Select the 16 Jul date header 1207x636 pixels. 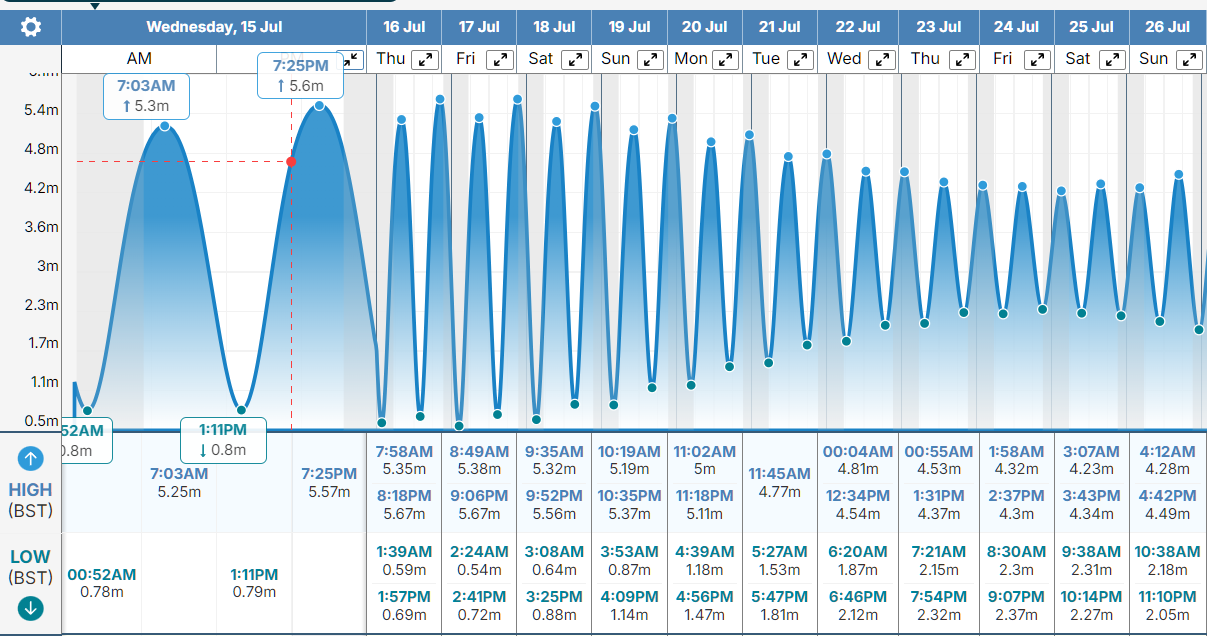[404, 27]
